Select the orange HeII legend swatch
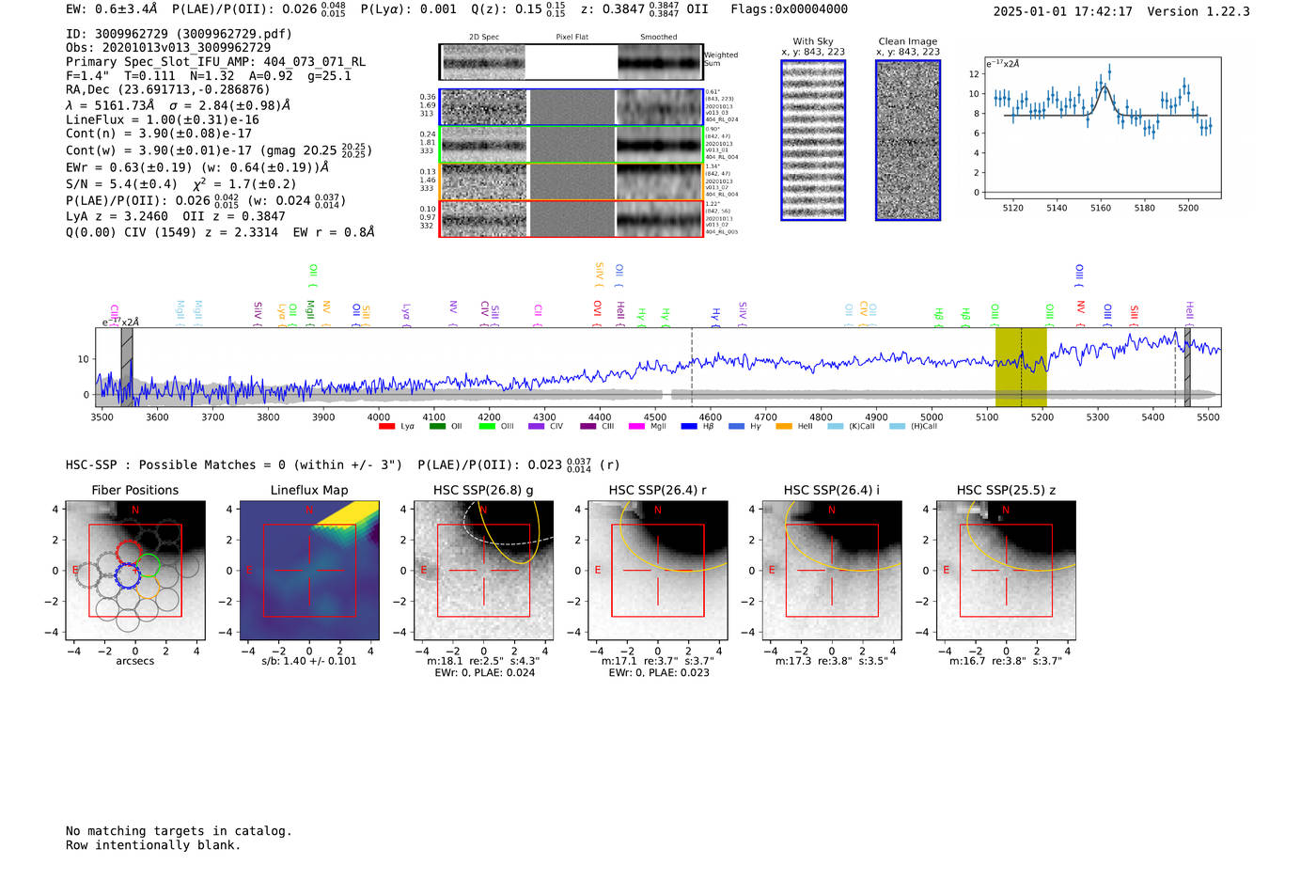1316x896 pixels. click(x=784, y=427)
